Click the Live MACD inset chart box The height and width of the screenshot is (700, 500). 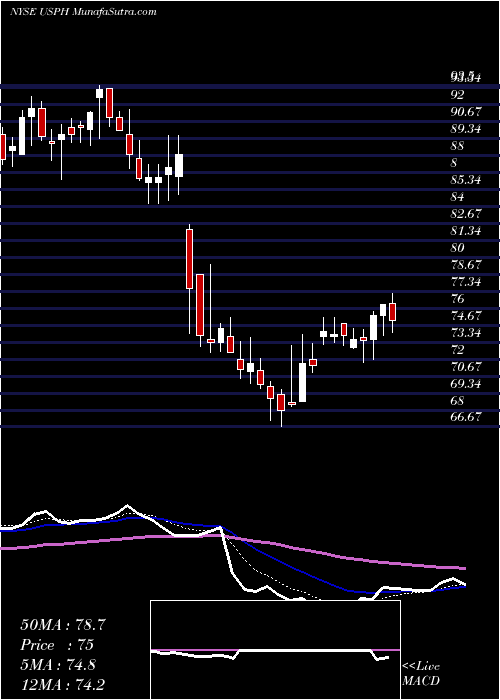275,650
